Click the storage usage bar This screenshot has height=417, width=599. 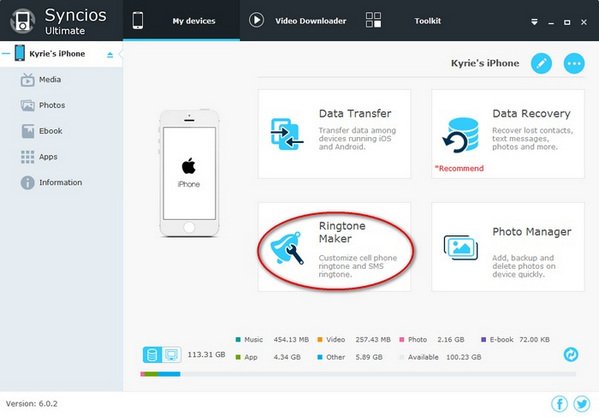(x=358, y=374)
